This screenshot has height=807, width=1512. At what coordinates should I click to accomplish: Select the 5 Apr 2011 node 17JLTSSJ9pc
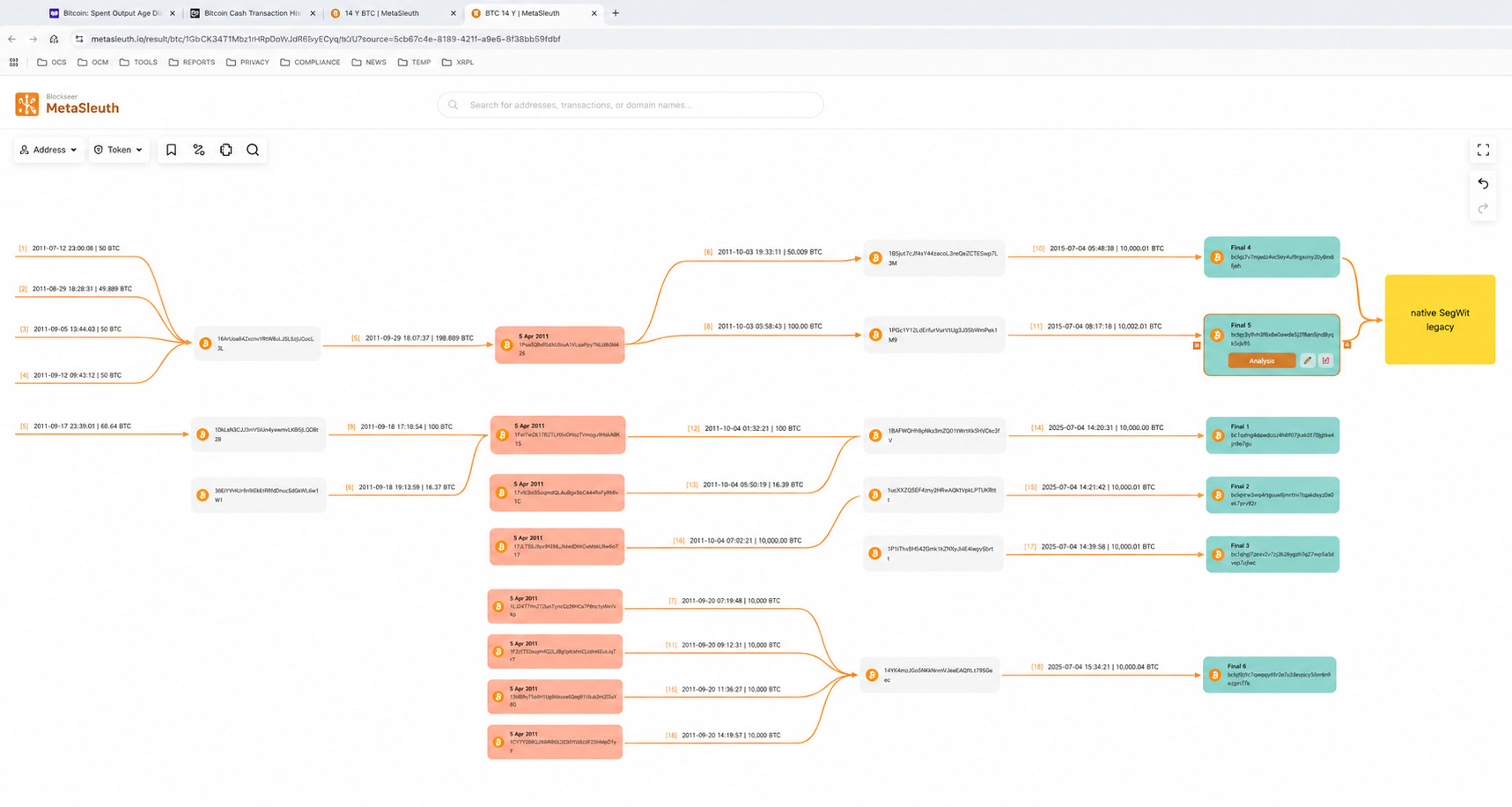(557, 546)
